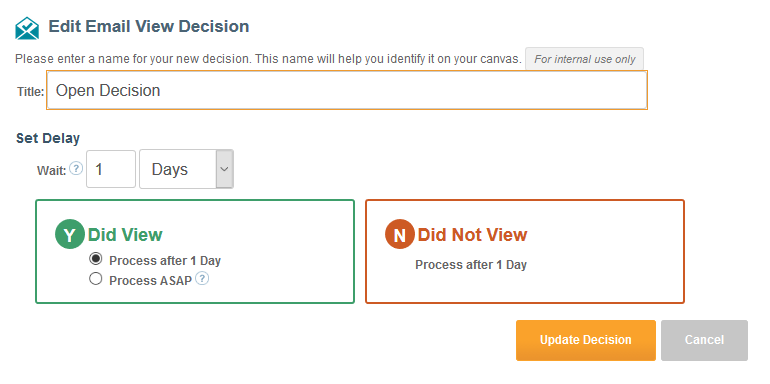
Task: Click into the Title field containing Open Decision
Action: (x=347, y=90)
